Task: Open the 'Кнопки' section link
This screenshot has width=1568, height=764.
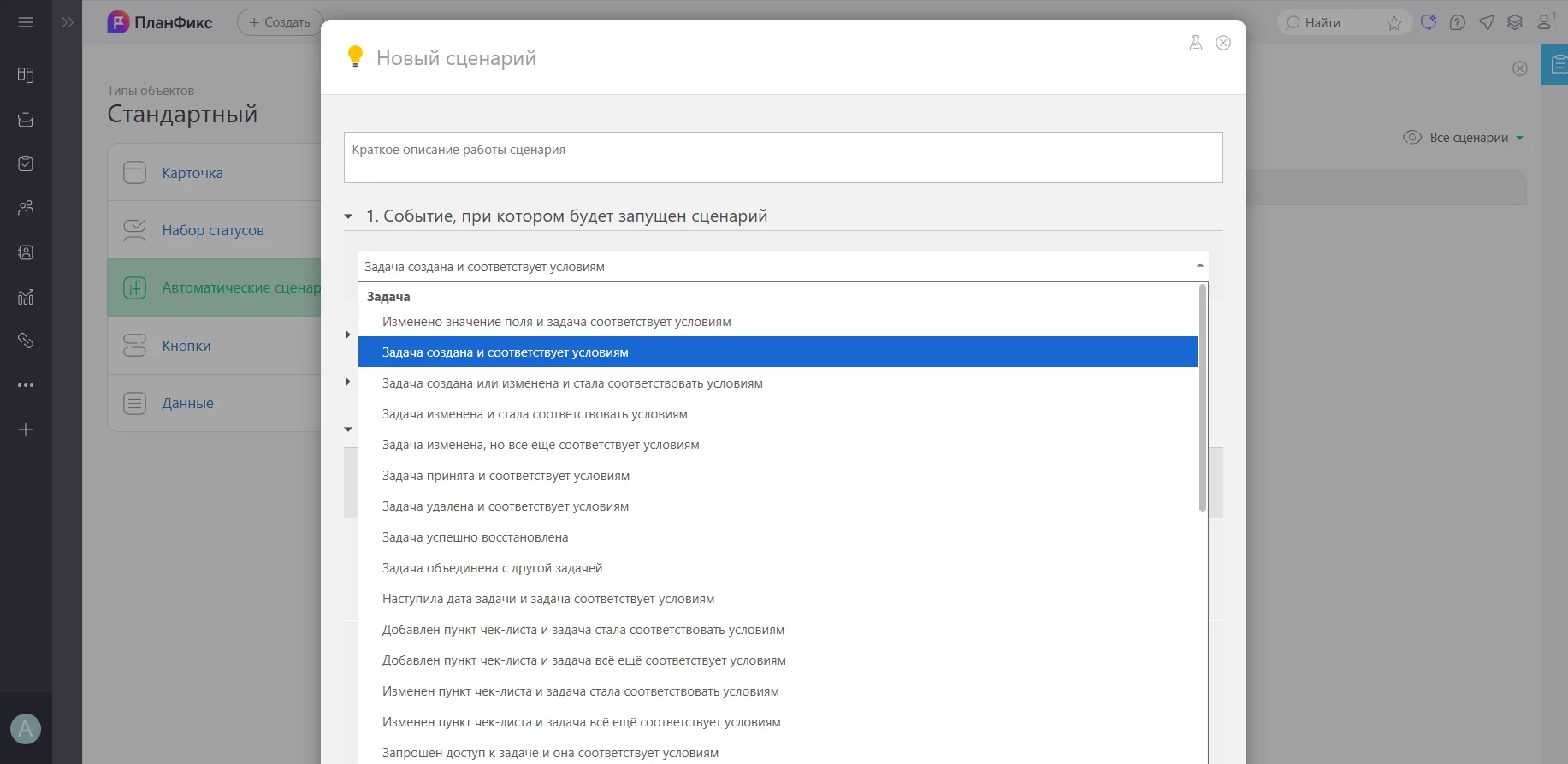Action: pos(186,346)
